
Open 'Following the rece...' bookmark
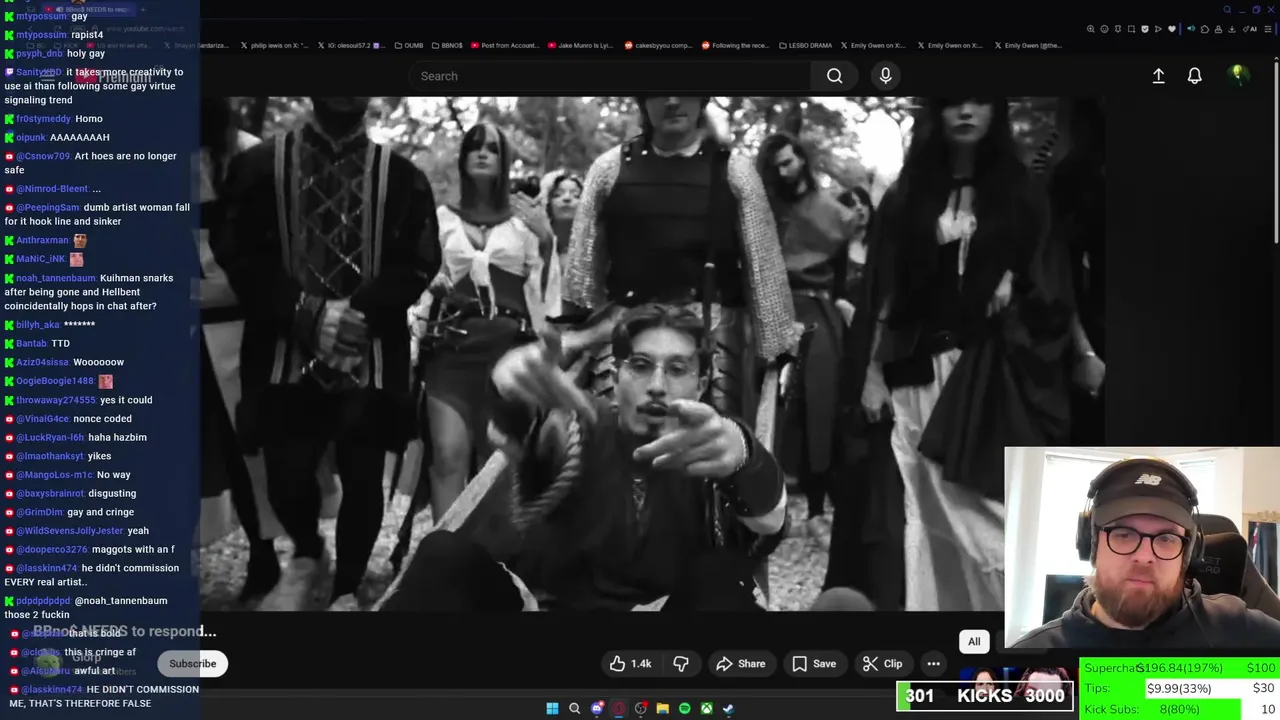735,45
